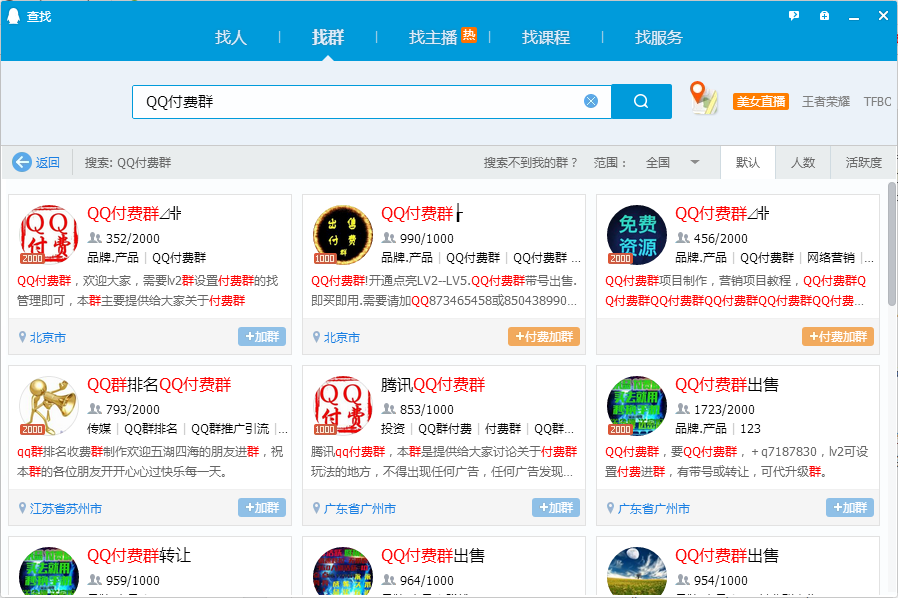Open avatar of 腾讯QQ付费群
898x598 pixels.
coord(342,406)
